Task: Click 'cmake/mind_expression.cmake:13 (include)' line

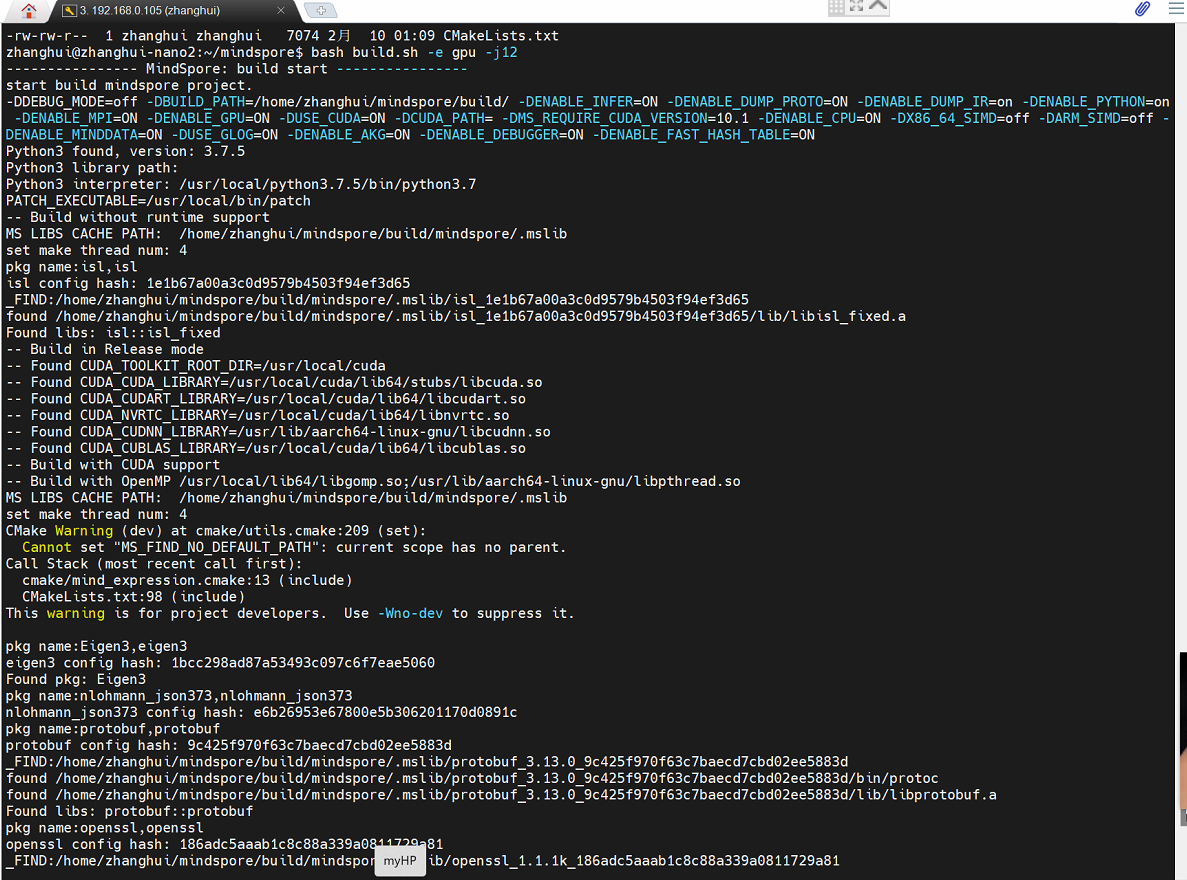Action: coord(187,580)
